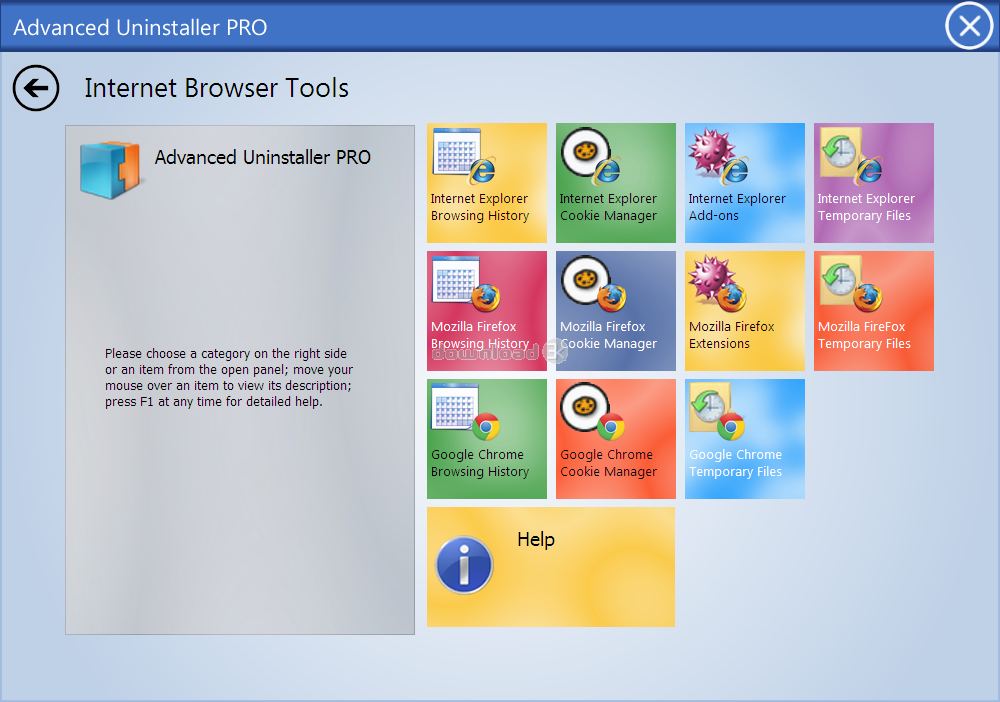Click the Help tile label
This screenshot has width=1000, height=702.
(536, 540)
